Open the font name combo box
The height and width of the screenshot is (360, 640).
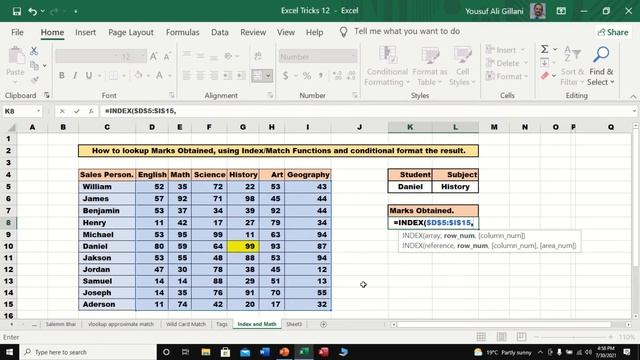coord(87,56)
